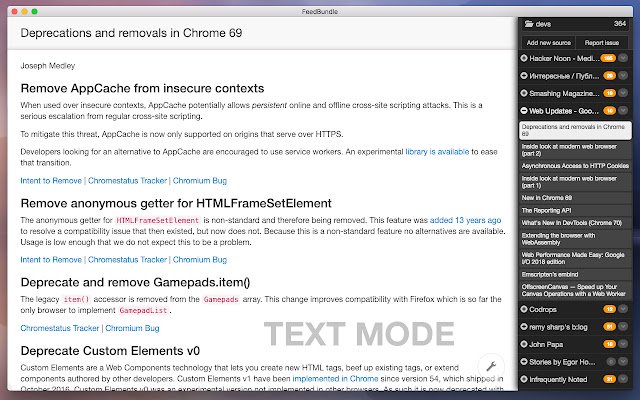
Task: Click Smashing Magazine's orange unread badge
Action: [x=609, y=93]
